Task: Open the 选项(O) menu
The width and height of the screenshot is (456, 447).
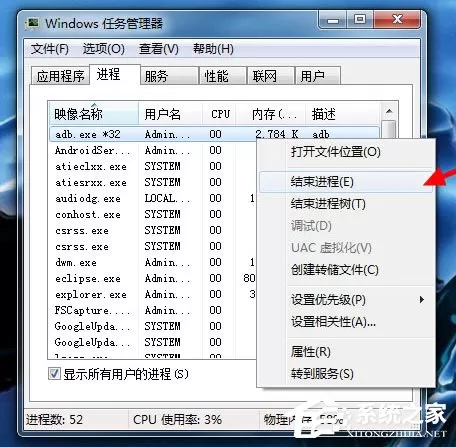Action: coord(104,49)
